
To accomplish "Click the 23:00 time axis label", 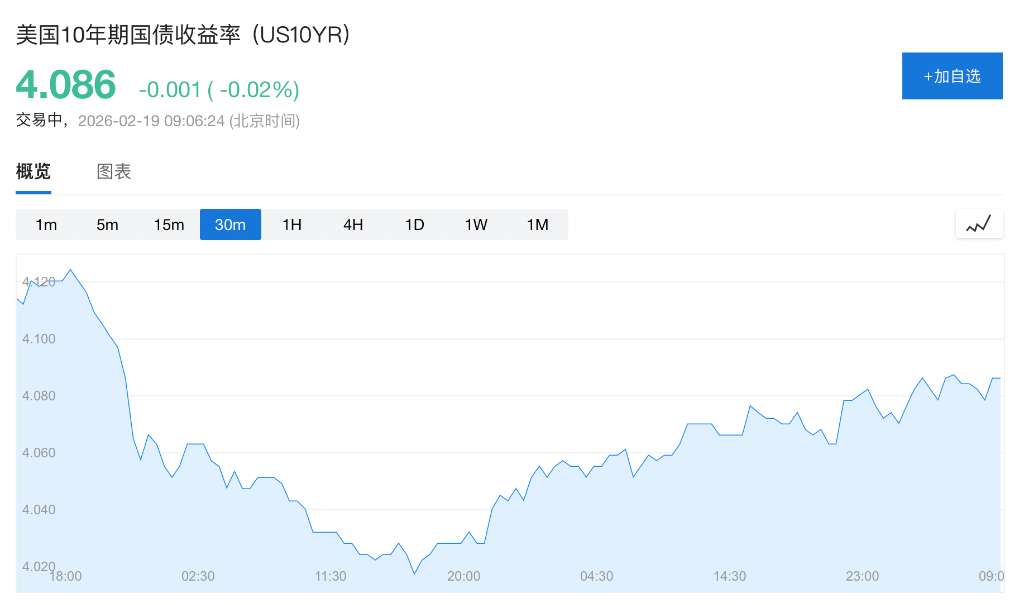I will (862, 576).
